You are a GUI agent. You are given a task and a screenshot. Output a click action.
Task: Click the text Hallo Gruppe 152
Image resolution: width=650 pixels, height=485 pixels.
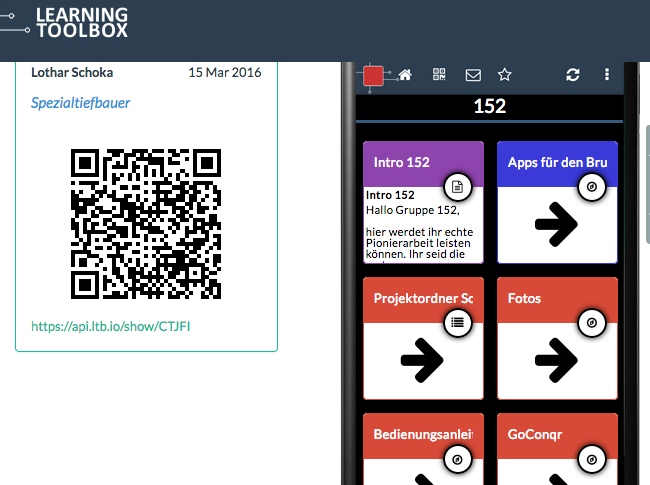pyautogui.click(x=412, y=210)
